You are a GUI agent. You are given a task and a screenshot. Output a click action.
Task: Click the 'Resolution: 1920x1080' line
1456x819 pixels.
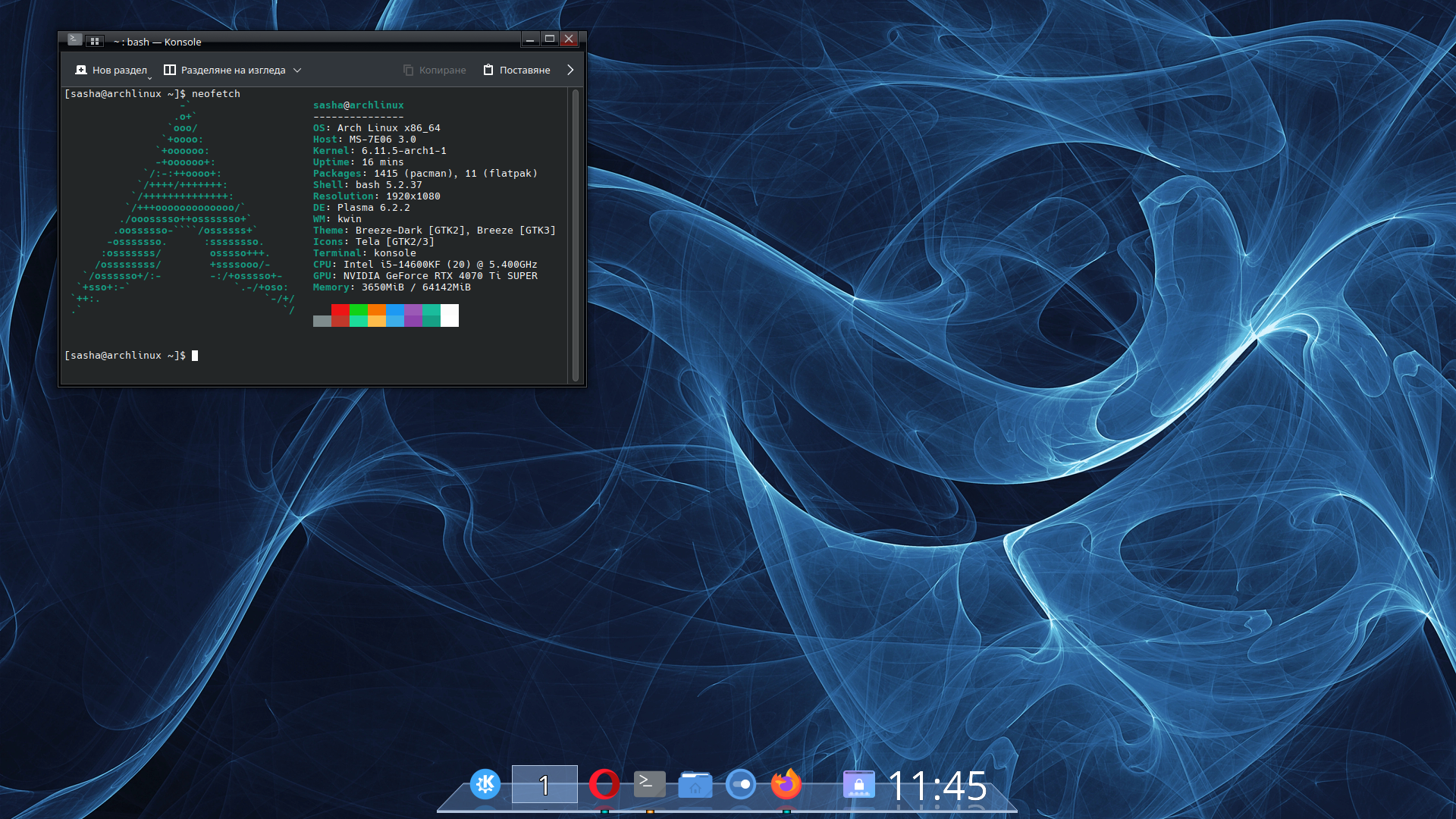click(x=377, y=196)
